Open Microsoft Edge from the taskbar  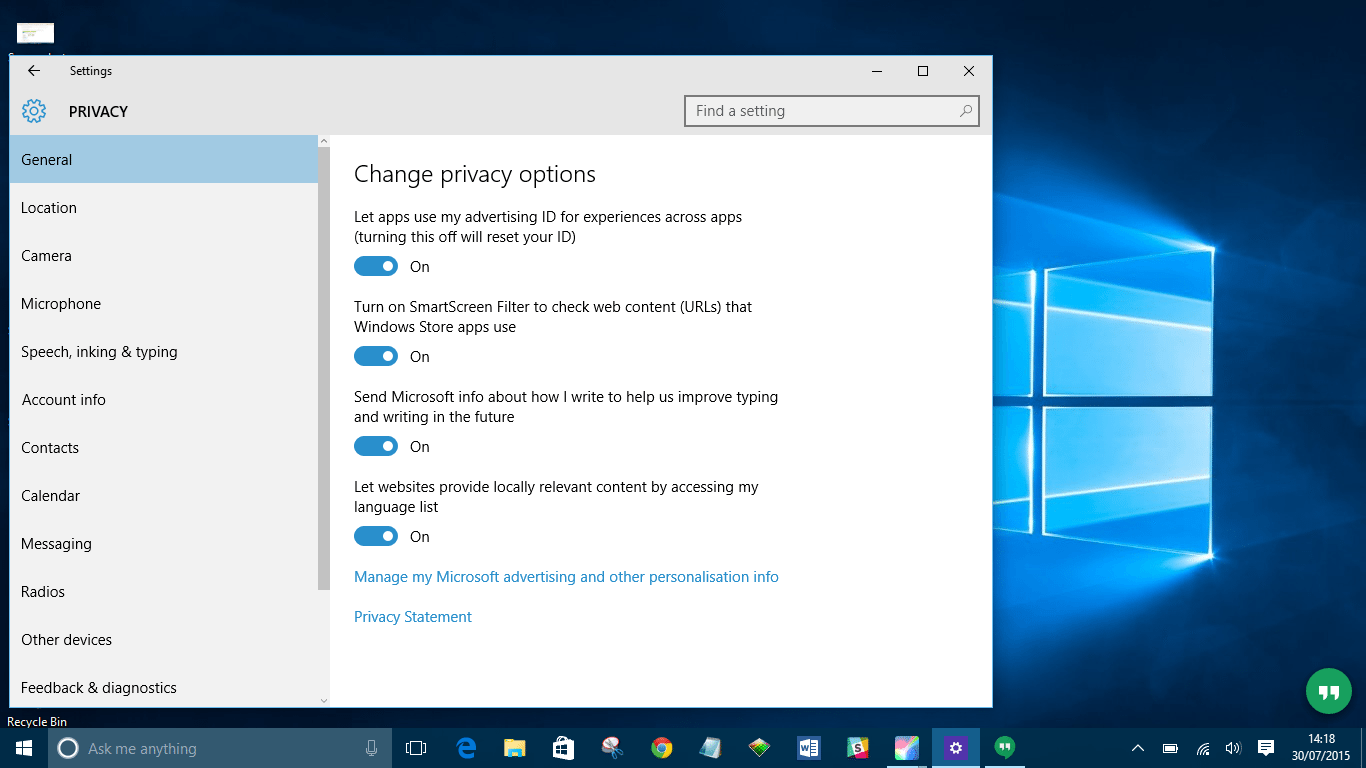tap(466, 748)
